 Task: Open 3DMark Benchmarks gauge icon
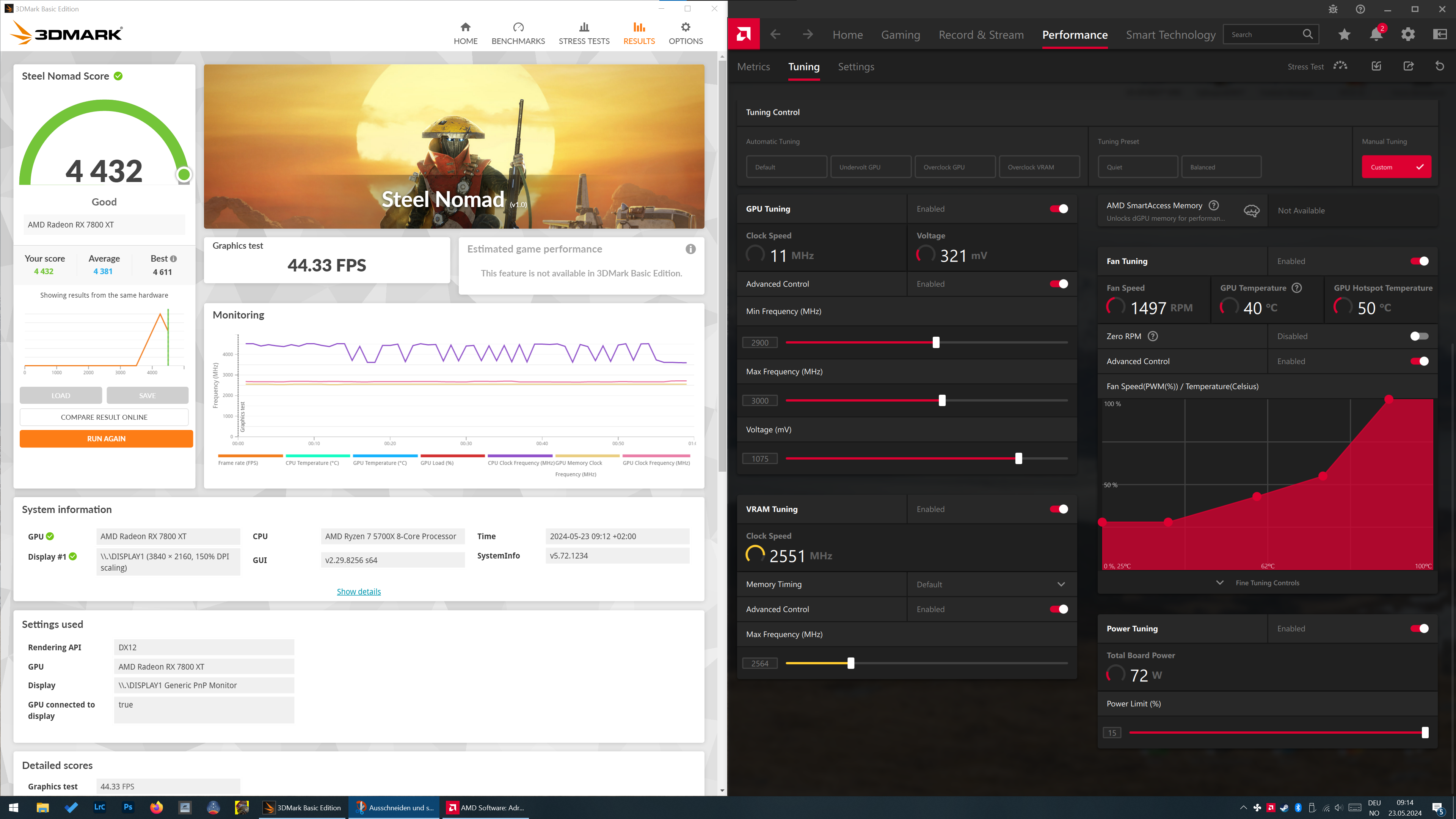coord(518,28)
